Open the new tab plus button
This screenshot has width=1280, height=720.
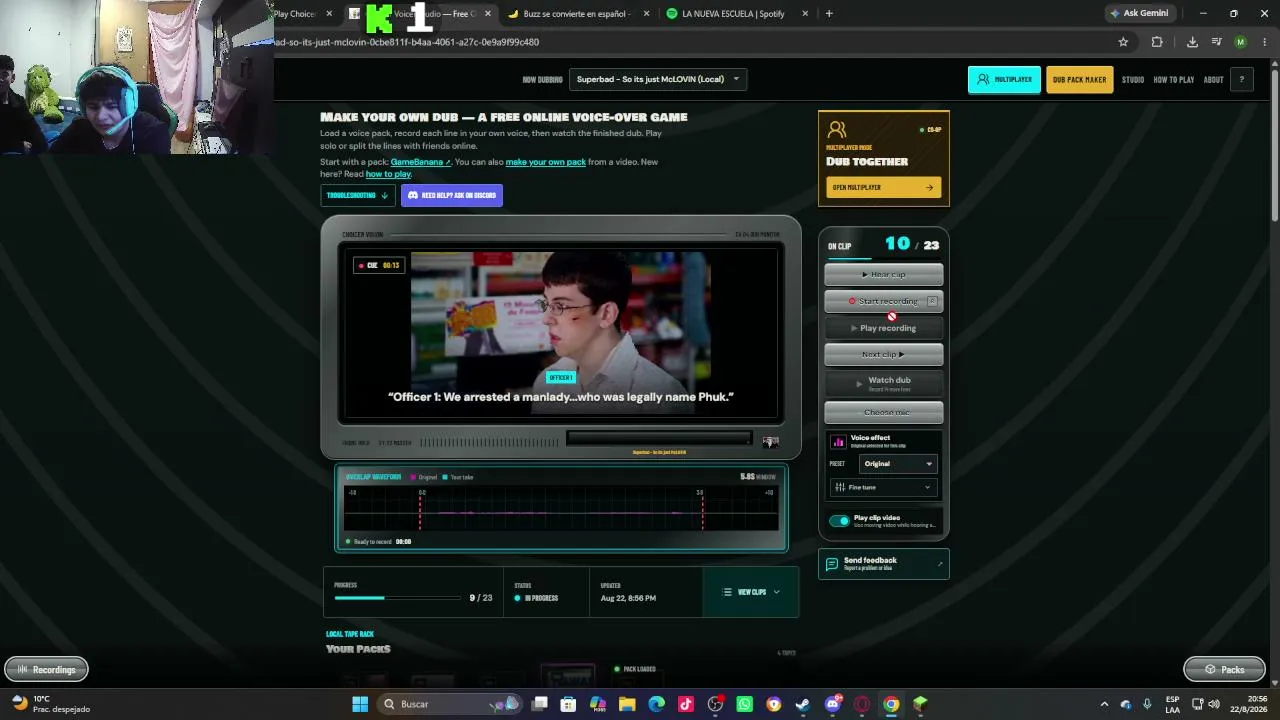(829, 14)
